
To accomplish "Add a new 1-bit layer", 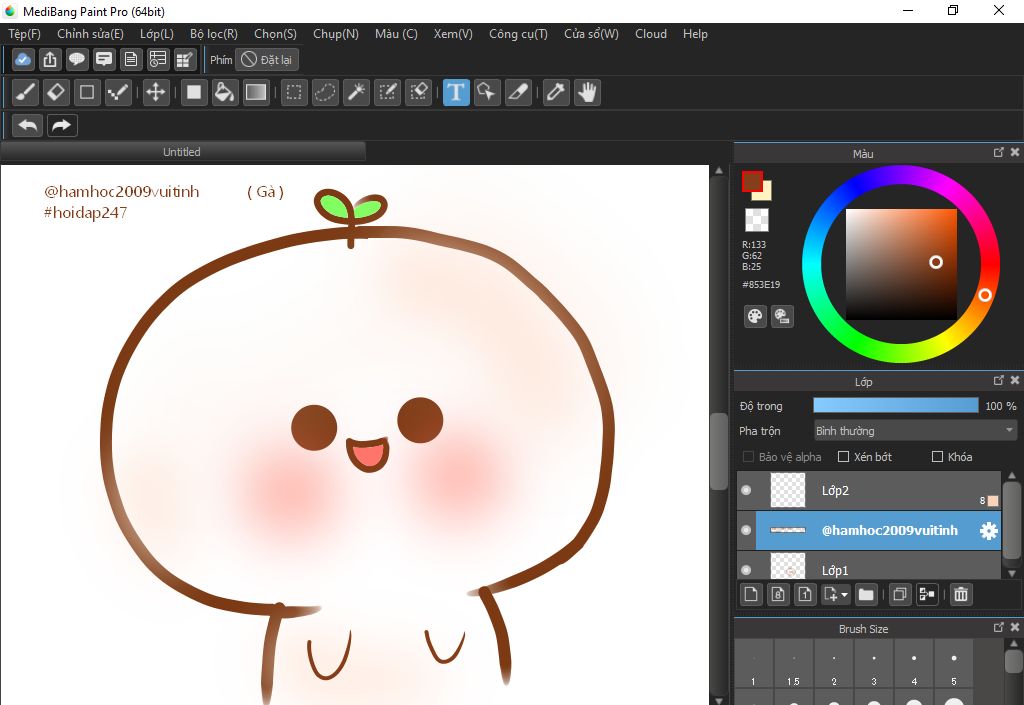I will tap(805, 595).
